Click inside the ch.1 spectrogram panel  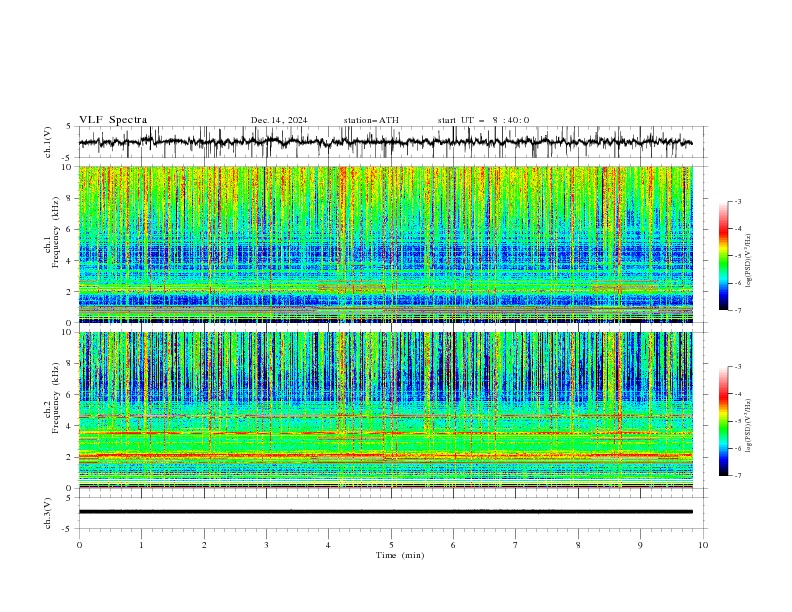(x=386, y=244)
